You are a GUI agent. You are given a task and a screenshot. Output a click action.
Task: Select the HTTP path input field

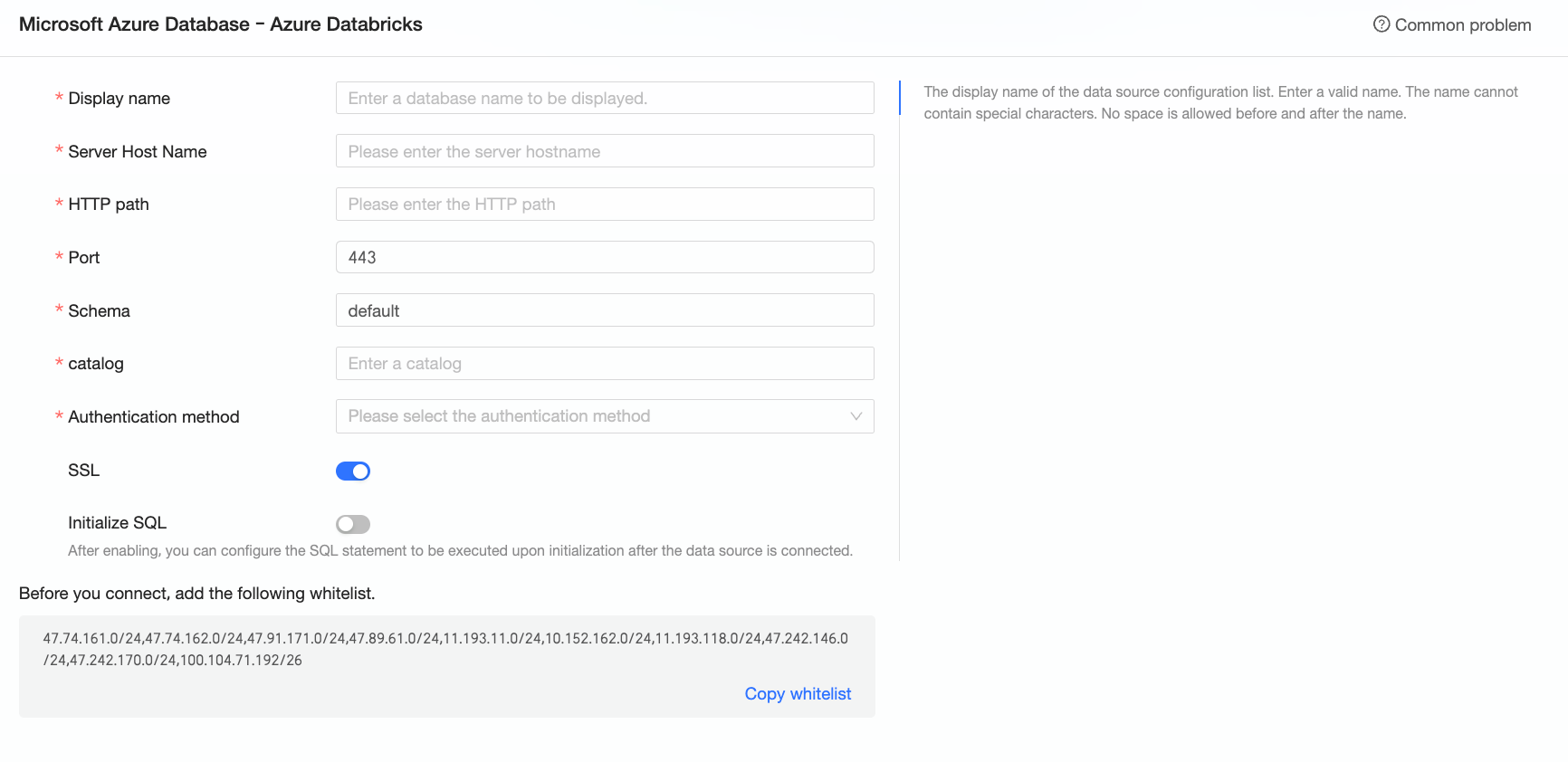click(604, 205)
